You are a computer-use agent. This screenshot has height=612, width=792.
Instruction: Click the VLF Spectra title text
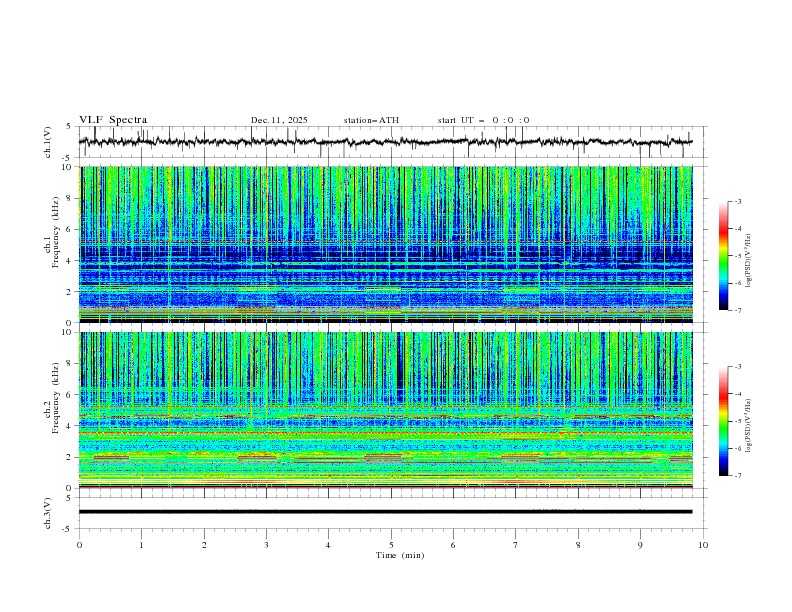click(x=113, y=120)
